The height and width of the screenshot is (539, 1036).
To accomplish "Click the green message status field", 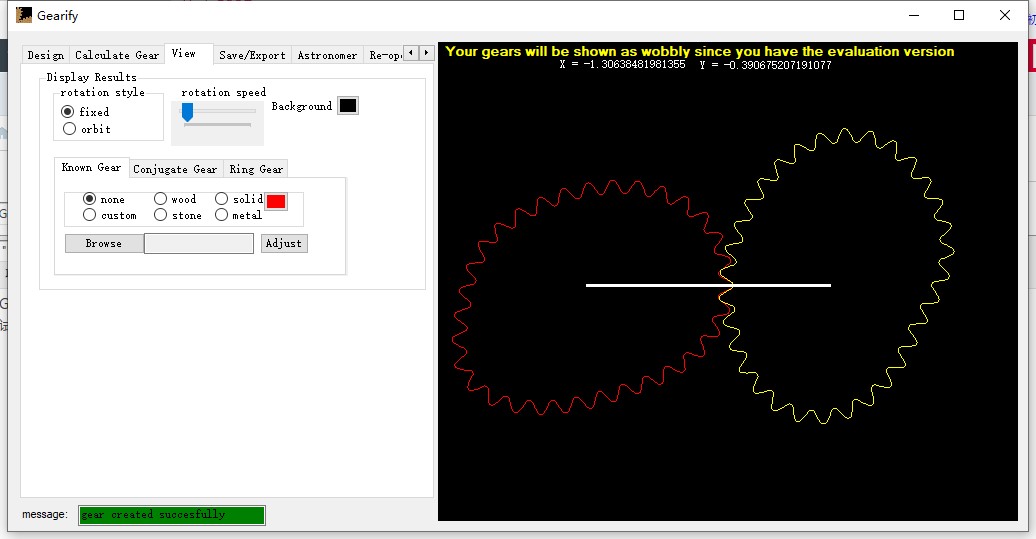I will coord(172,515).
